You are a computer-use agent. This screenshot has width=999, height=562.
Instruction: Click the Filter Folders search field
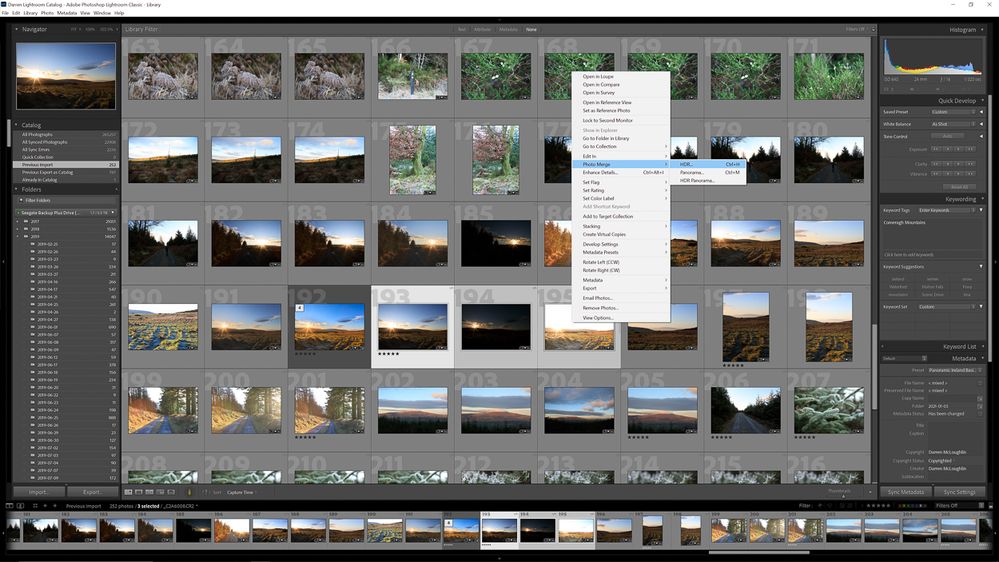[x=66, y=200]
